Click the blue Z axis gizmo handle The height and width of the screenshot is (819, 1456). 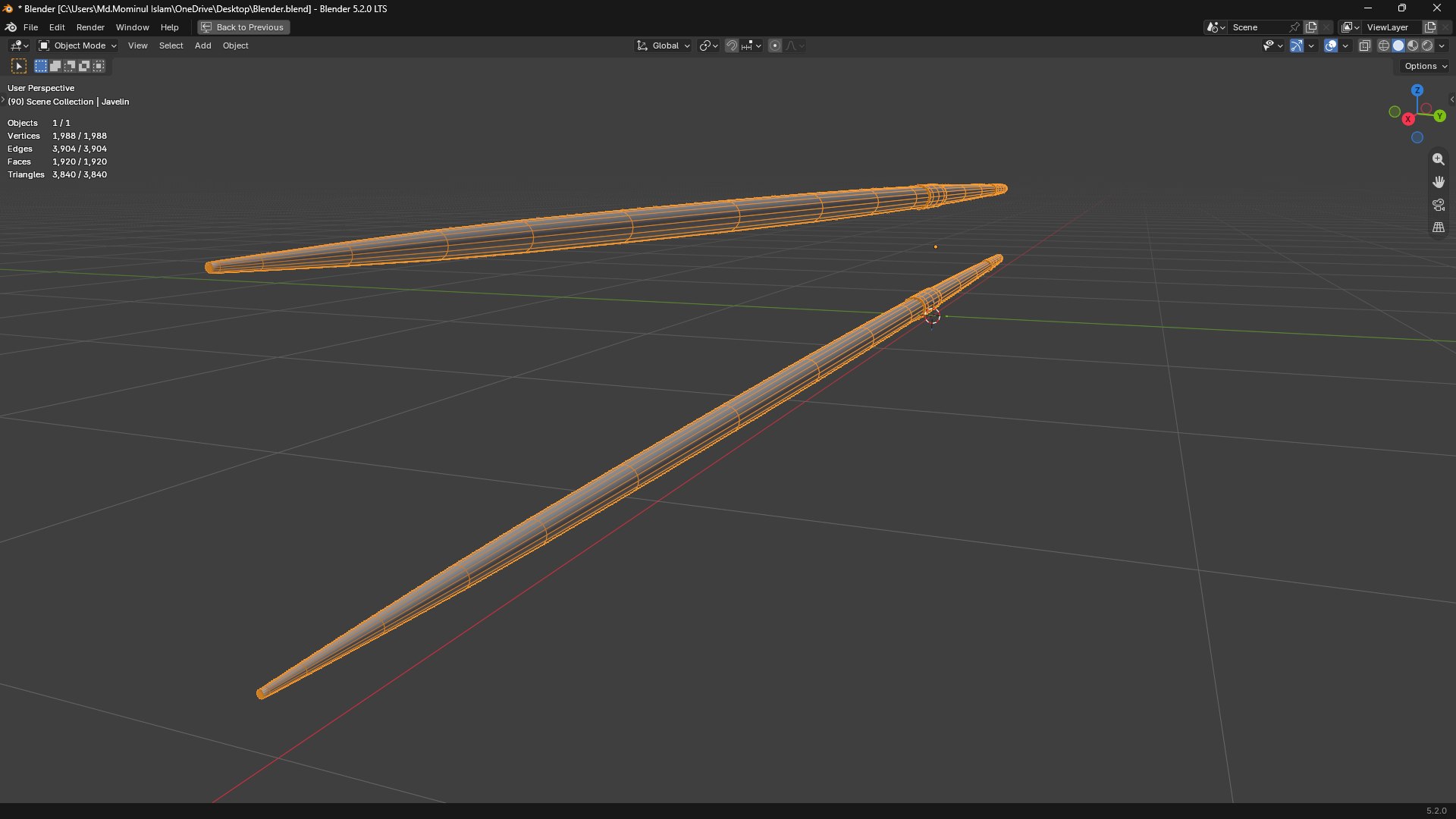(x=1417, y=90)
